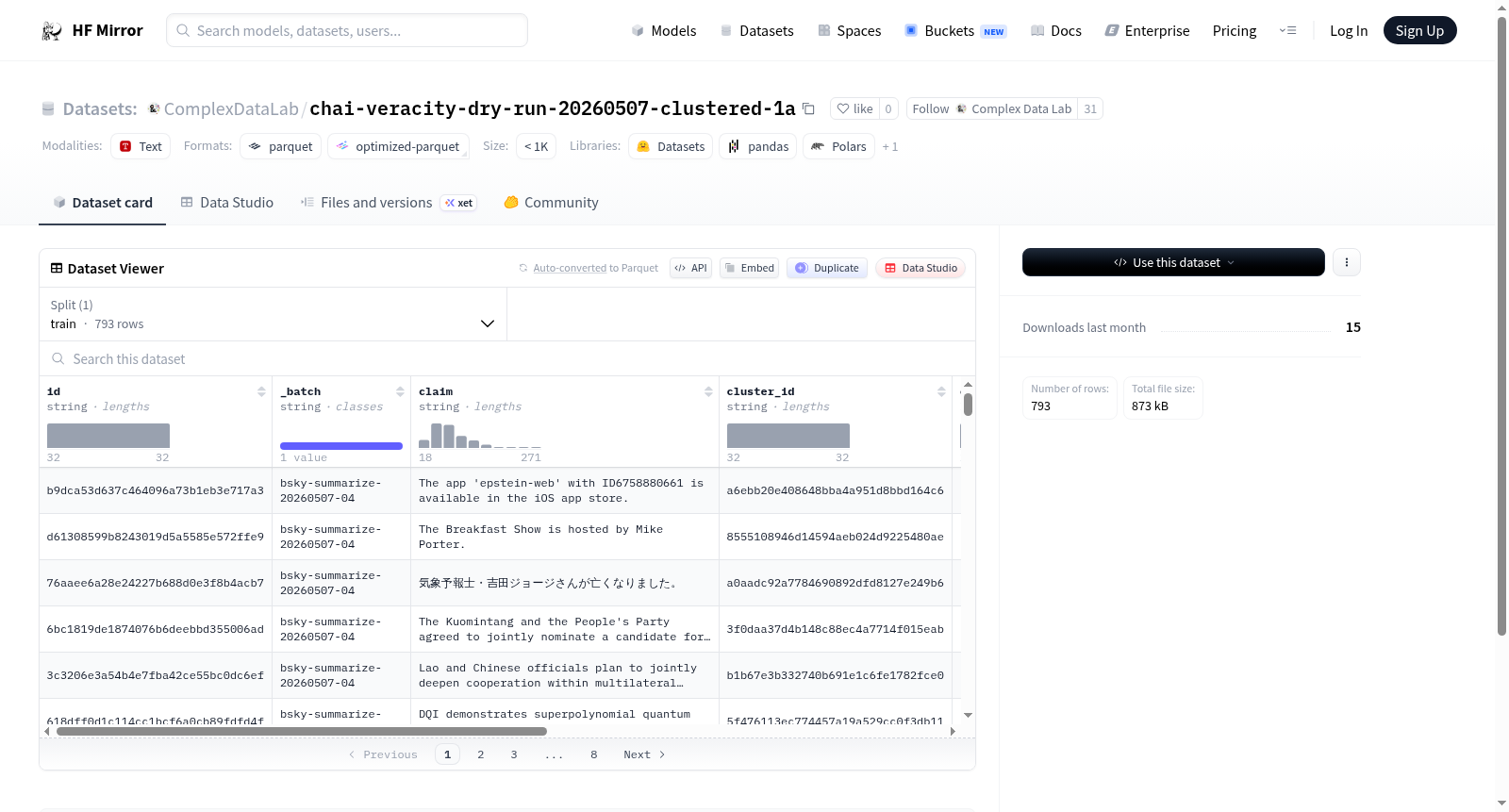
Task: Click the page's vertical scrollbar
Action: tap(1502, 326)
